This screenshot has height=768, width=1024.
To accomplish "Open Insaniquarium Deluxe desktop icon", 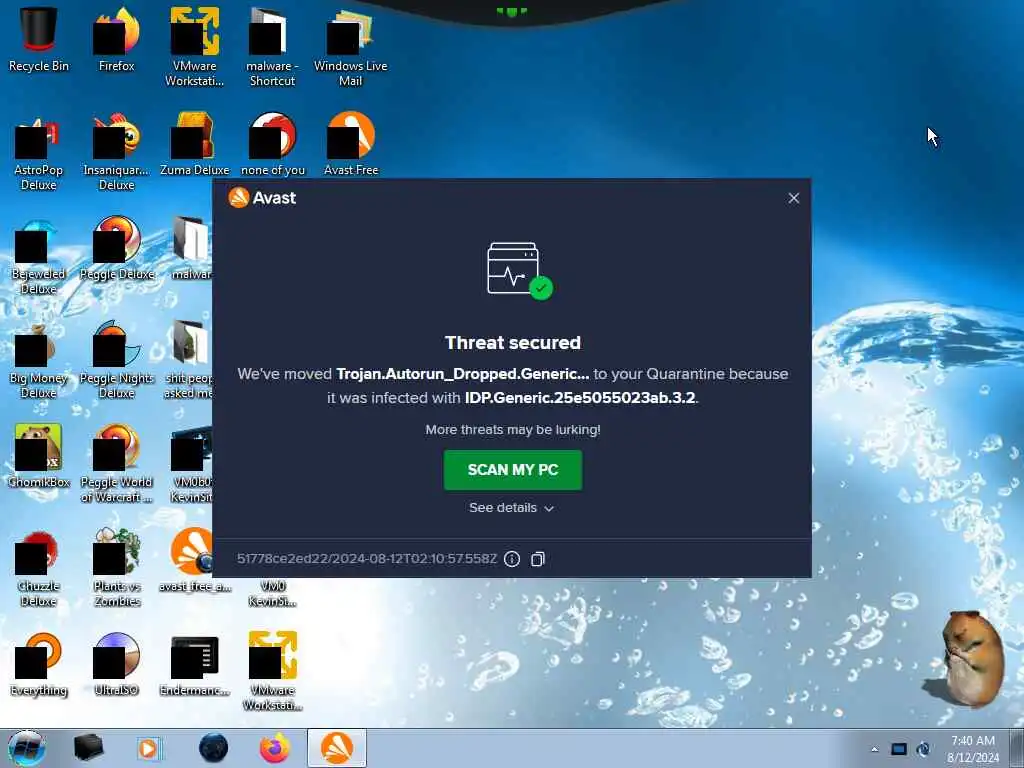I will pyautogui.click(x=116, y=150).
